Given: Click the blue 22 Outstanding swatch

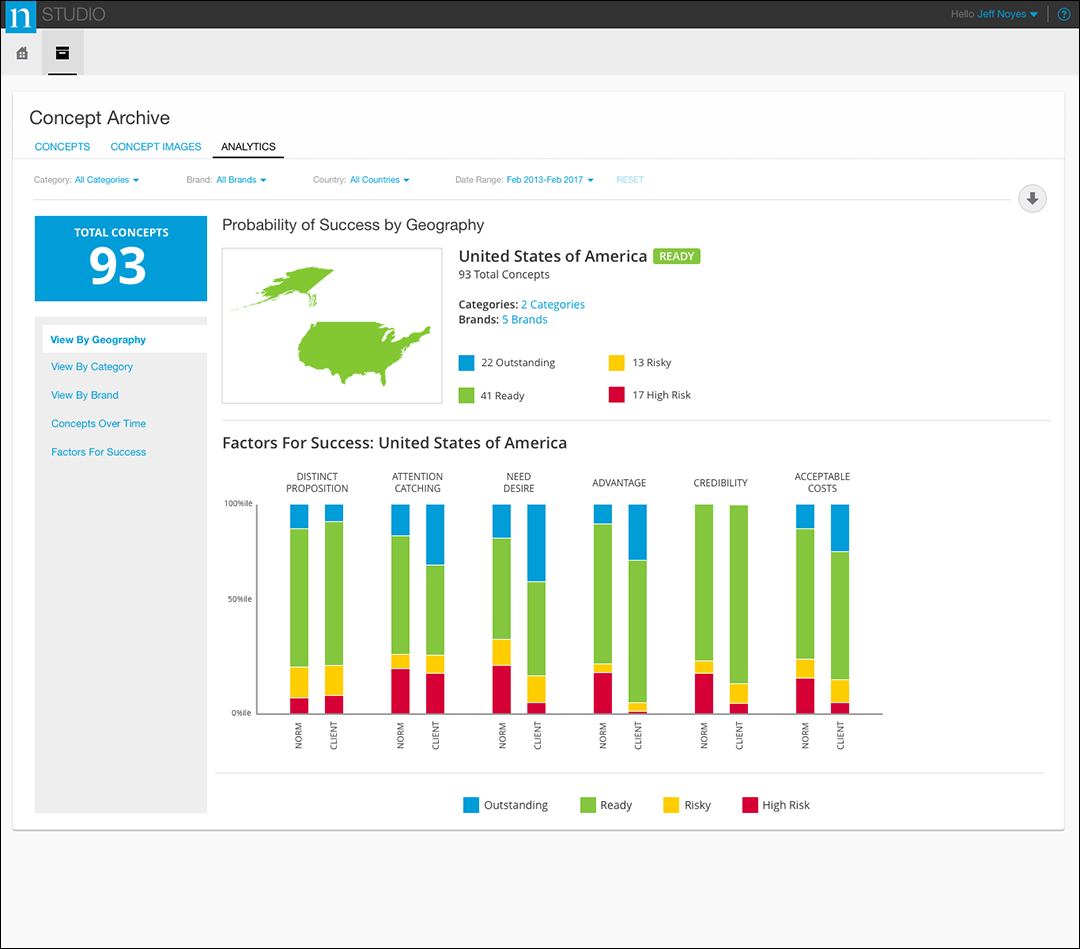Looking at the screenshot, I should click(466, 363).
